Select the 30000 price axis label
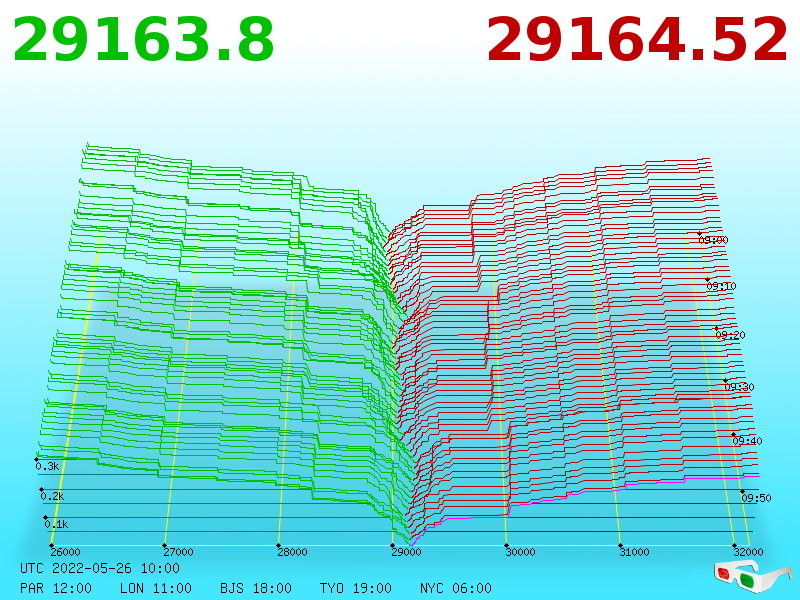 pyautogui.click(x=520, y=552)
